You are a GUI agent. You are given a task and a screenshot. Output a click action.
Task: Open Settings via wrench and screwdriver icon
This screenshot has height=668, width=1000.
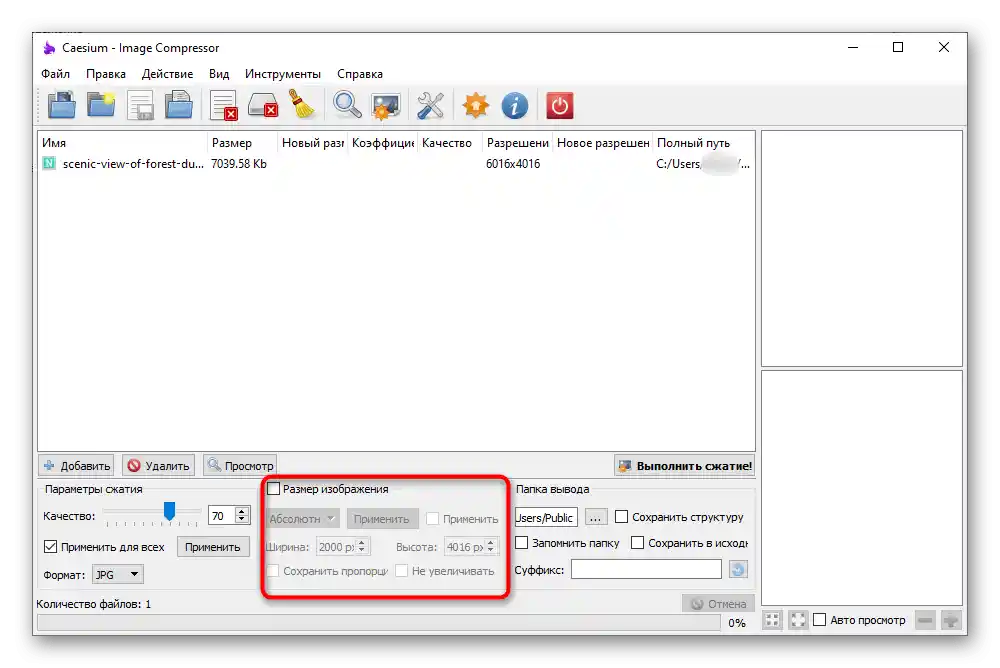click(x=430, y=105)
